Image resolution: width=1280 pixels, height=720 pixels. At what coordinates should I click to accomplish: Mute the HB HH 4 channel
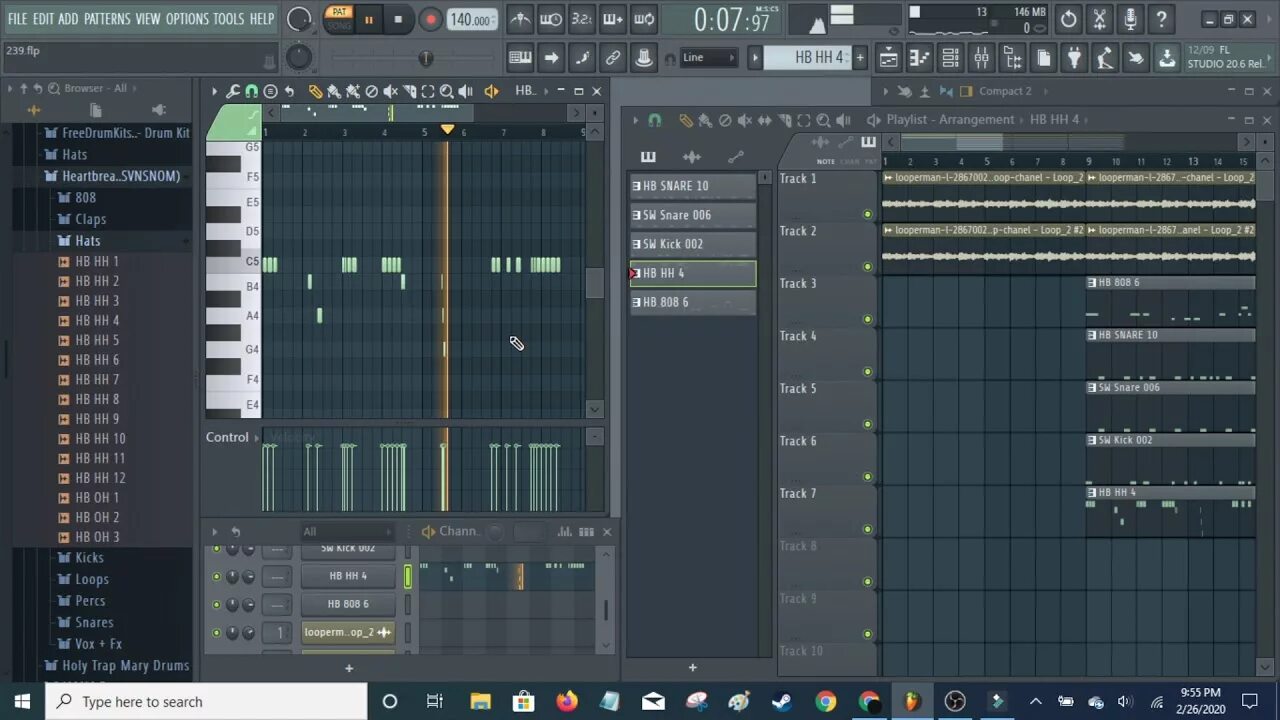coord(216,576)
